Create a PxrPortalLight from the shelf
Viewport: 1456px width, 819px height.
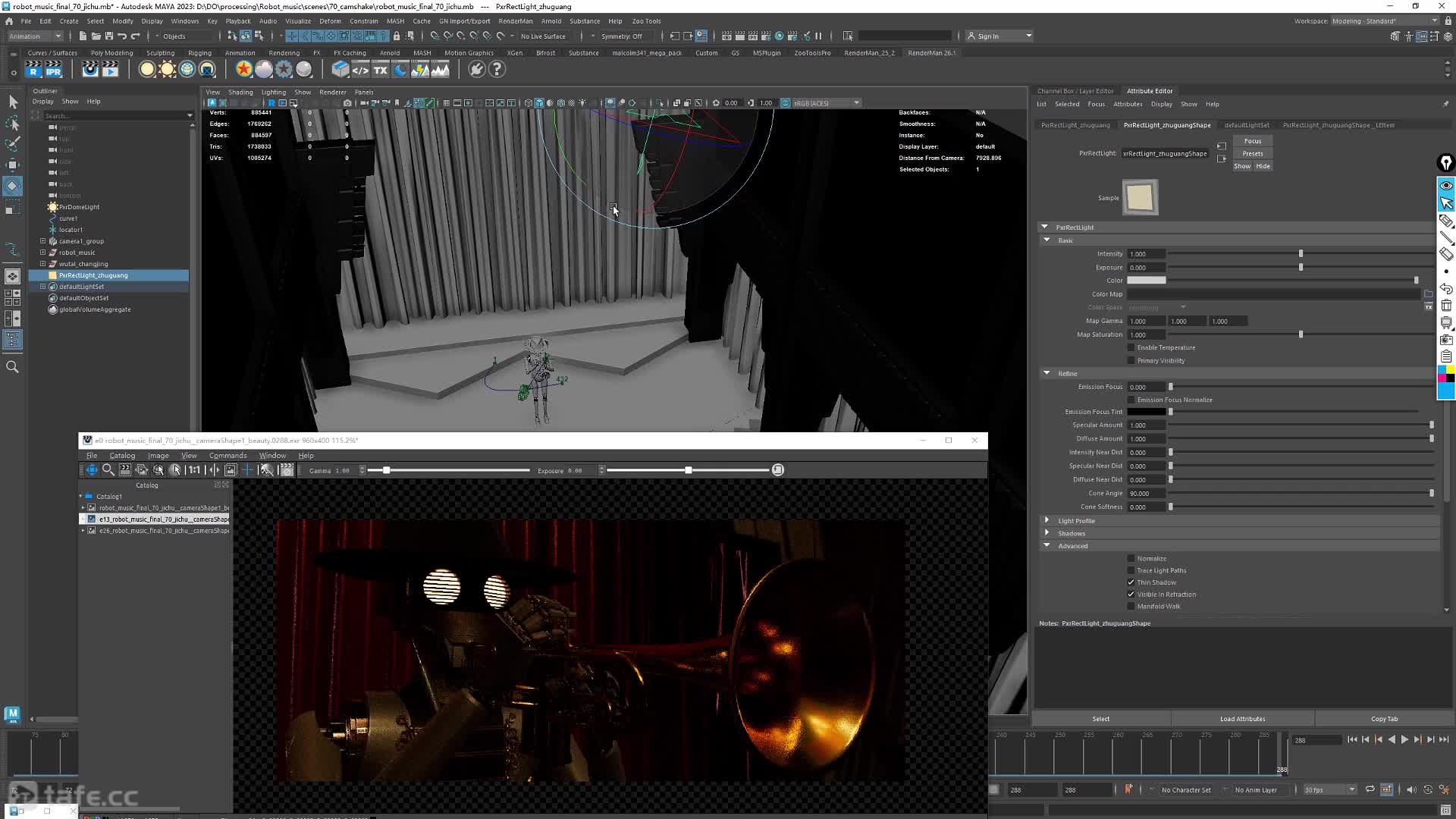[x=206, y=70]
